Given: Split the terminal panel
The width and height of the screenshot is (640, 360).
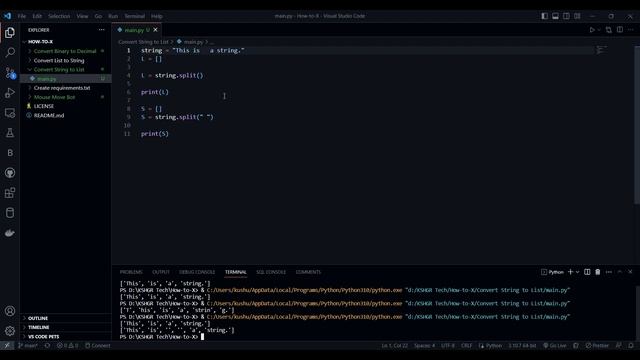Looking at the screenshot, I should tap(587, 272).
